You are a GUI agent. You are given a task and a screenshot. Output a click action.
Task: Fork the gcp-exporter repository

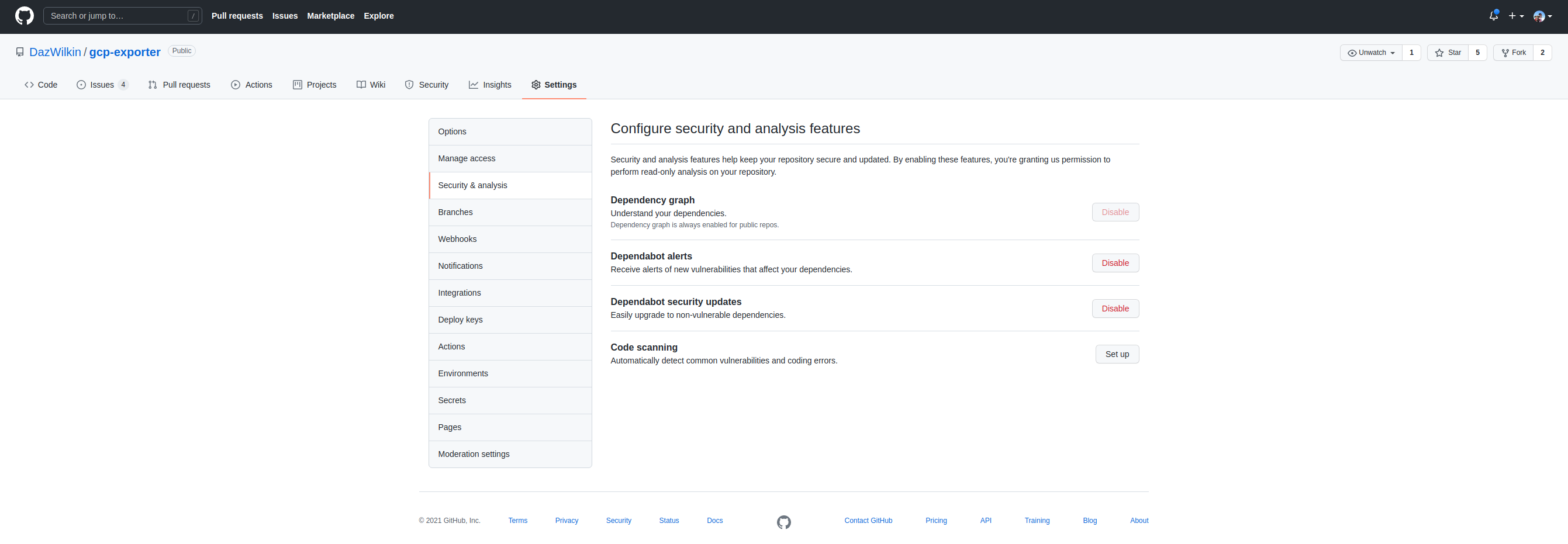point(1513,53)
